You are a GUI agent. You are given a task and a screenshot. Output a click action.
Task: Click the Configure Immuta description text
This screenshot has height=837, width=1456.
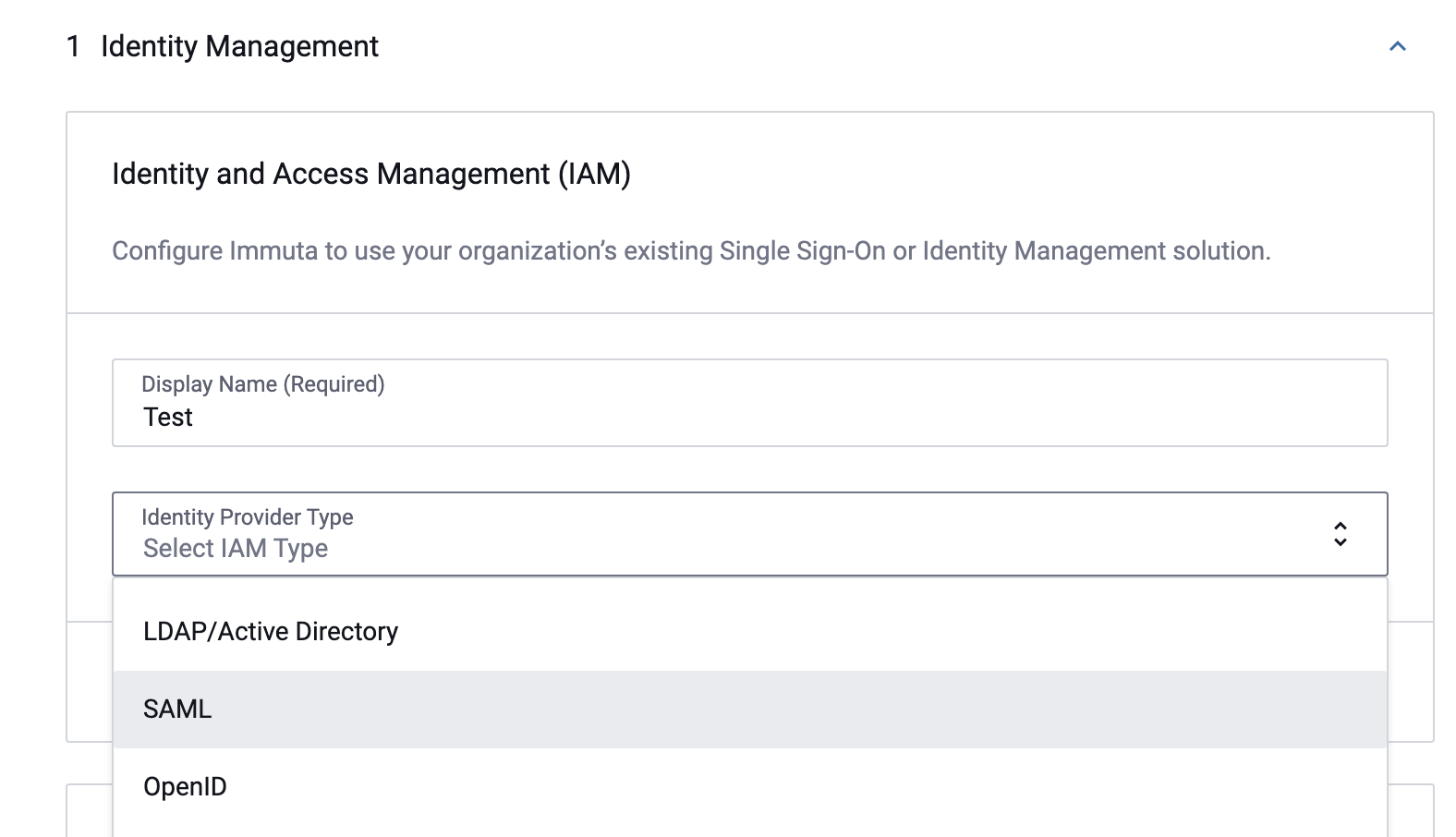click(691, 250)
